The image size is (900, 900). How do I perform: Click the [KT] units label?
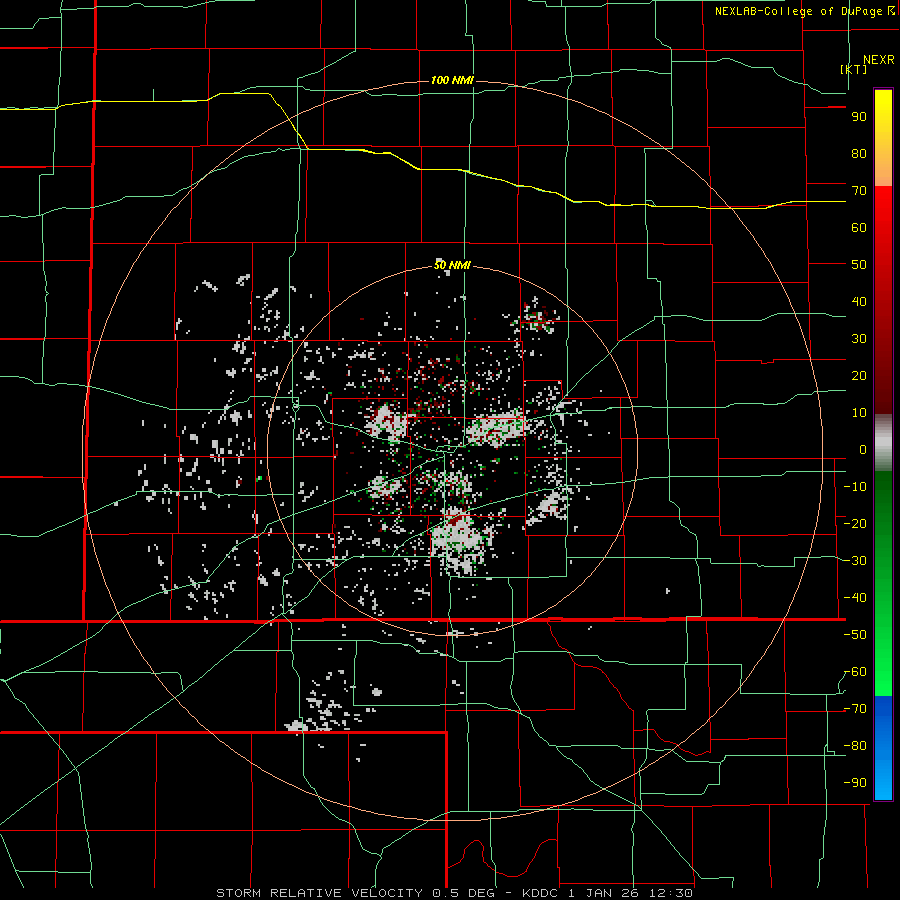tap(854, 69)
